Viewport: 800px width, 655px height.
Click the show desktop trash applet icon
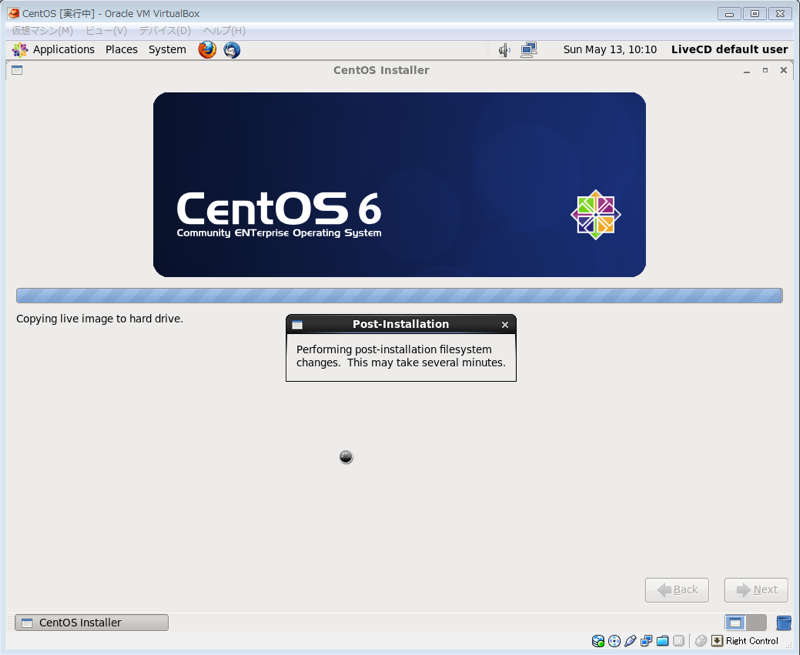click(x=784, y=622)
